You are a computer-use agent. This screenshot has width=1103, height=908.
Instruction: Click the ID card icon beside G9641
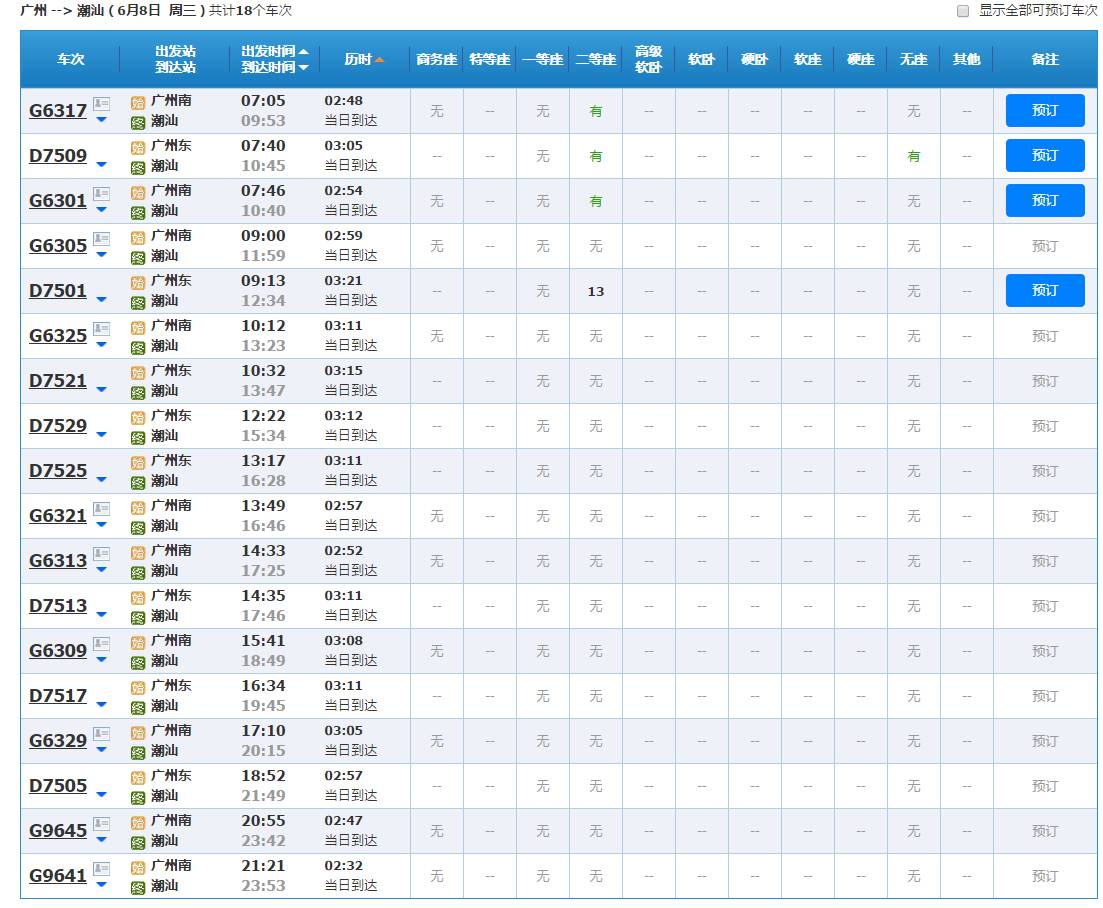pyautogui.click(x=101, y=869)
